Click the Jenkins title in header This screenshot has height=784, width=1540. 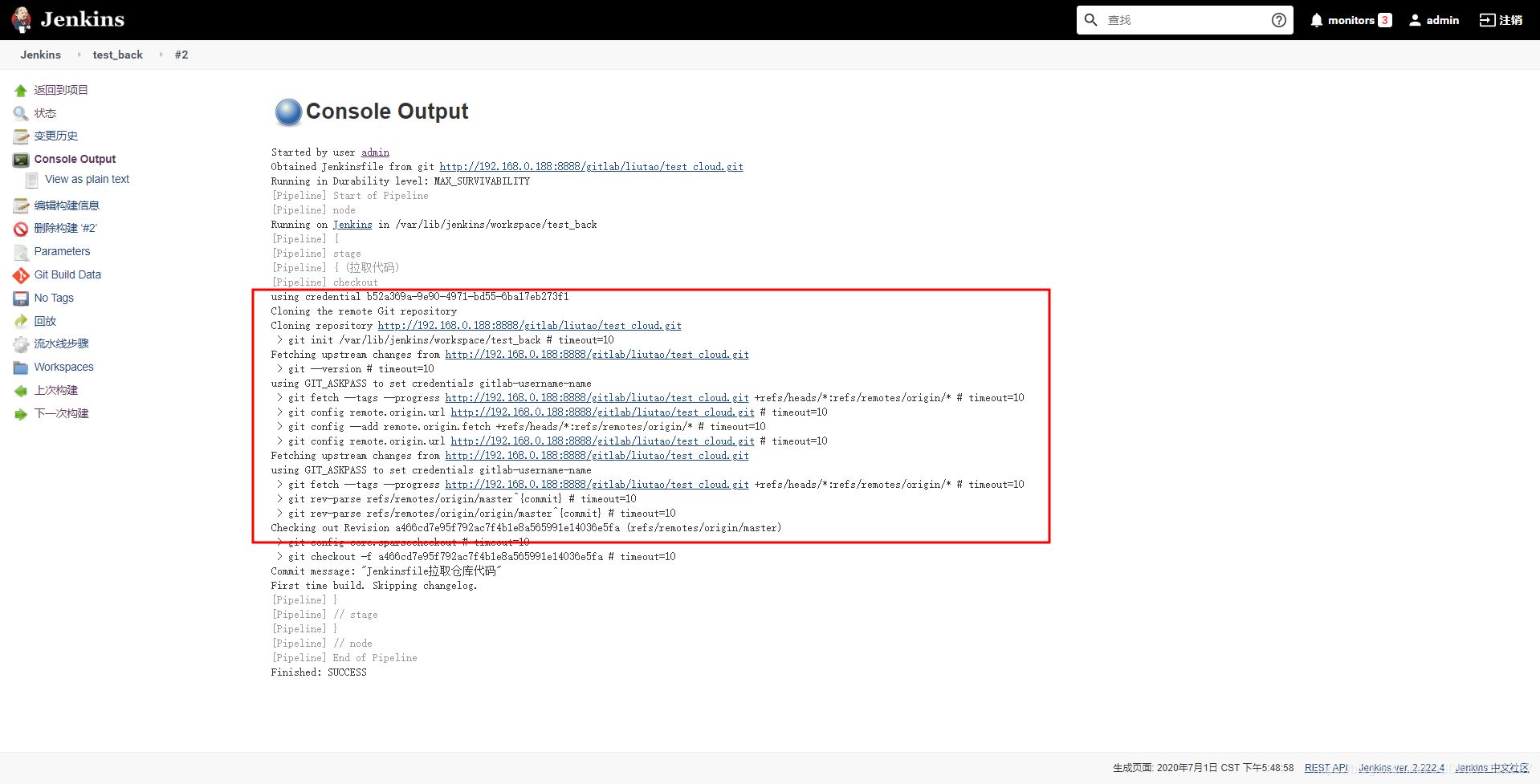[83, 19]
